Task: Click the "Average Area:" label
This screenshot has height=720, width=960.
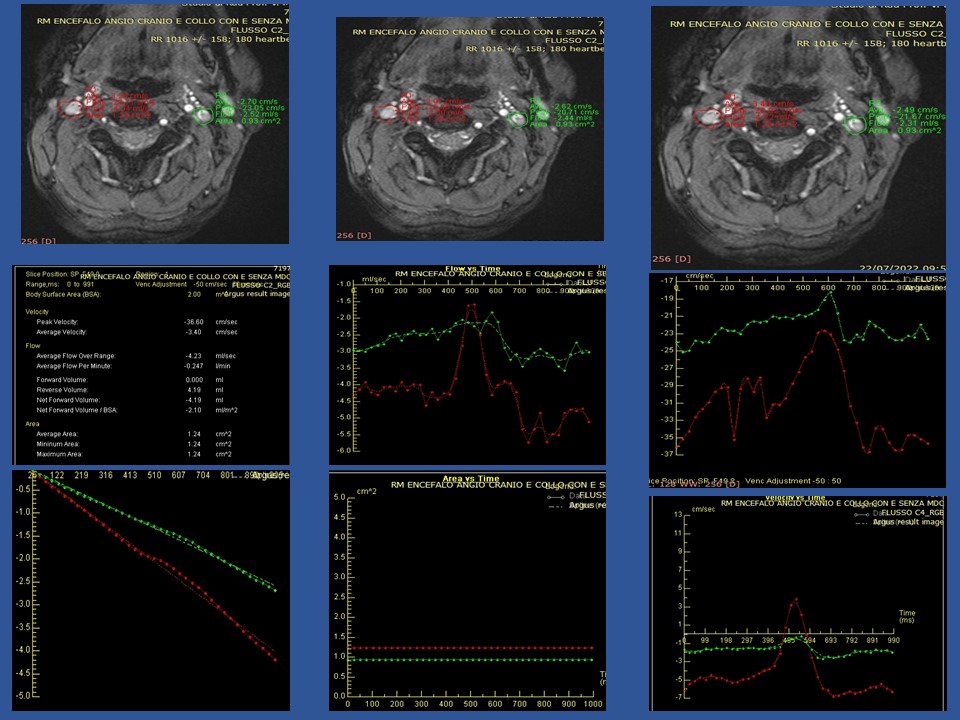Action: click(x=57, y=434)
